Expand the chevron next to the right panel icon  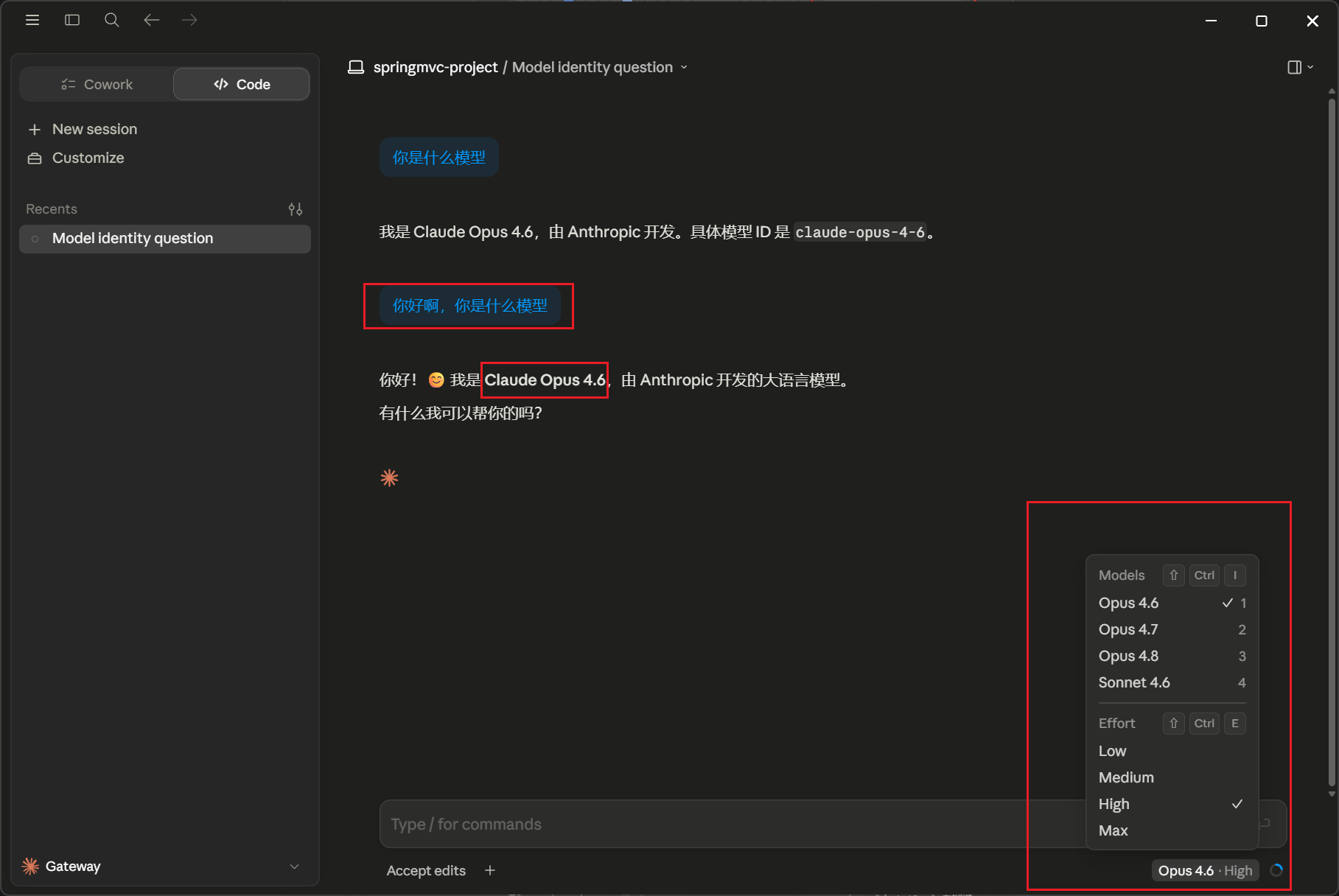coord(1310,67)
